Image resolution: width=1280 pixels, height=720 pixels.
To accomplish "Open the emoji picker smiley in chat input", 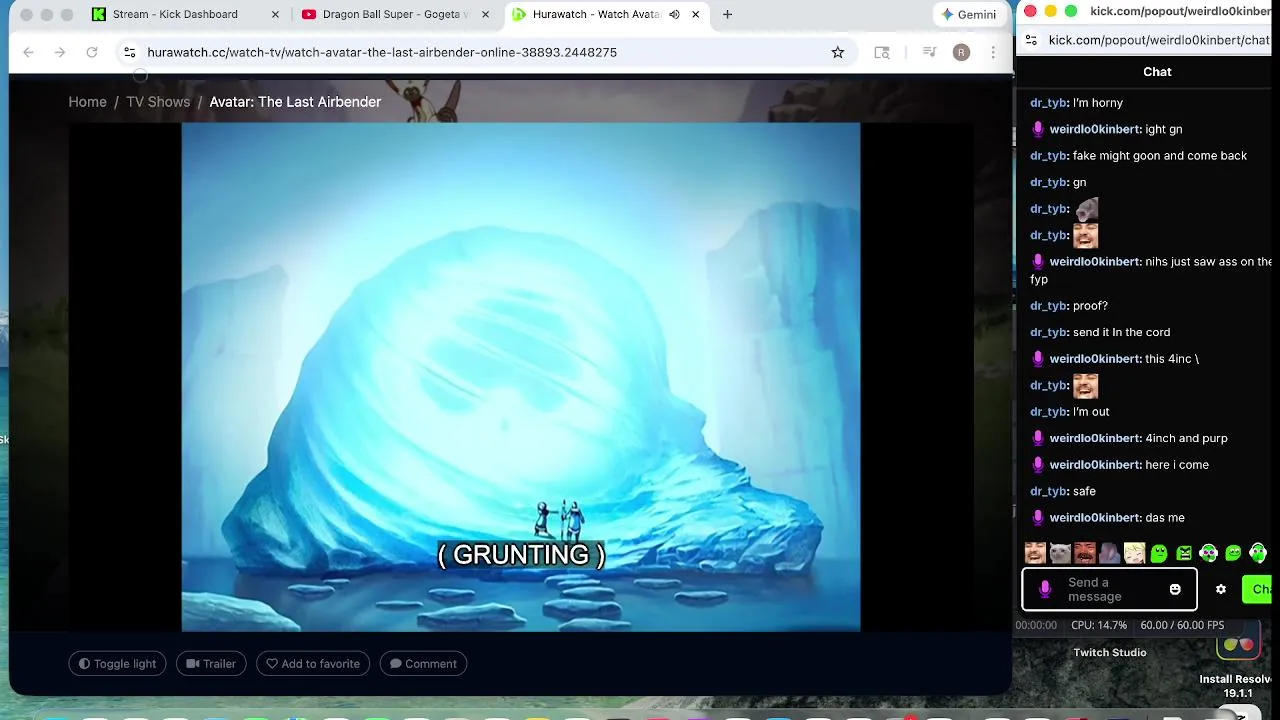I will click(x=1175, y=590).
